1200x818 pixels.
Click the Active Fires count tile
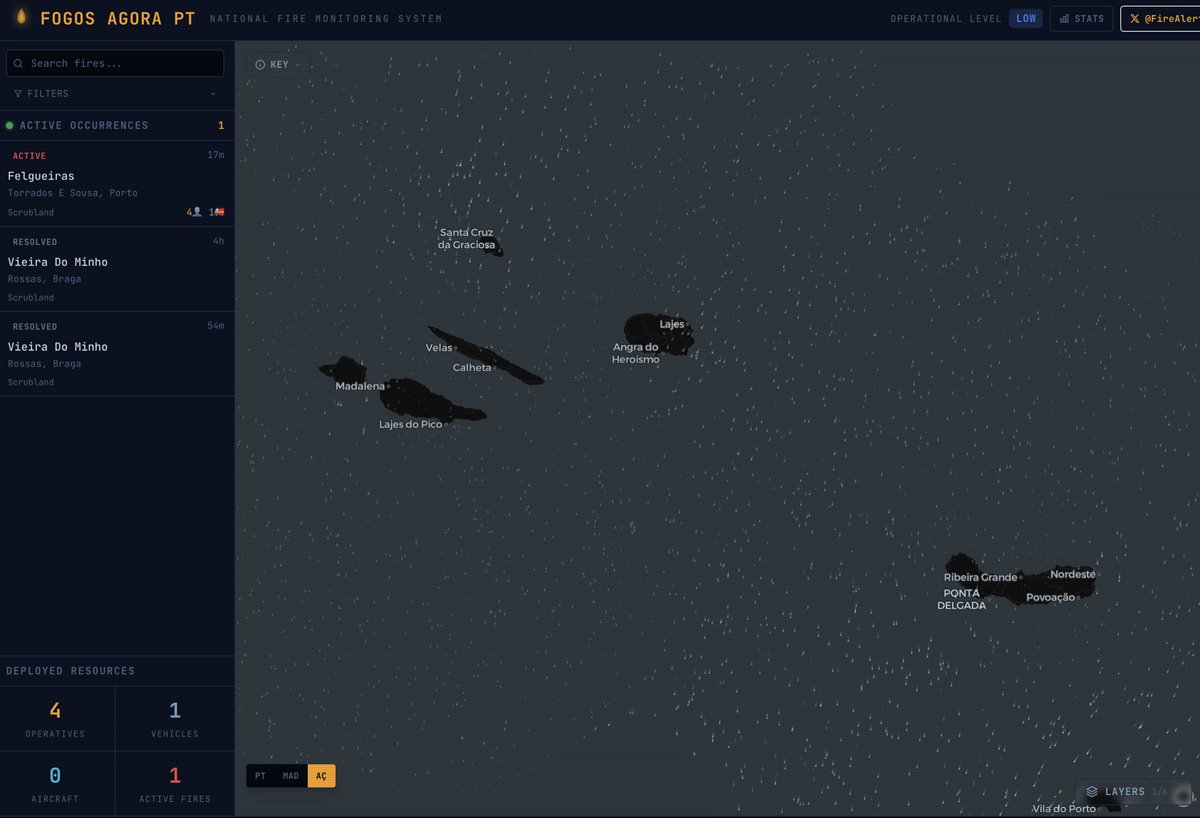click(x=175, y=783)
